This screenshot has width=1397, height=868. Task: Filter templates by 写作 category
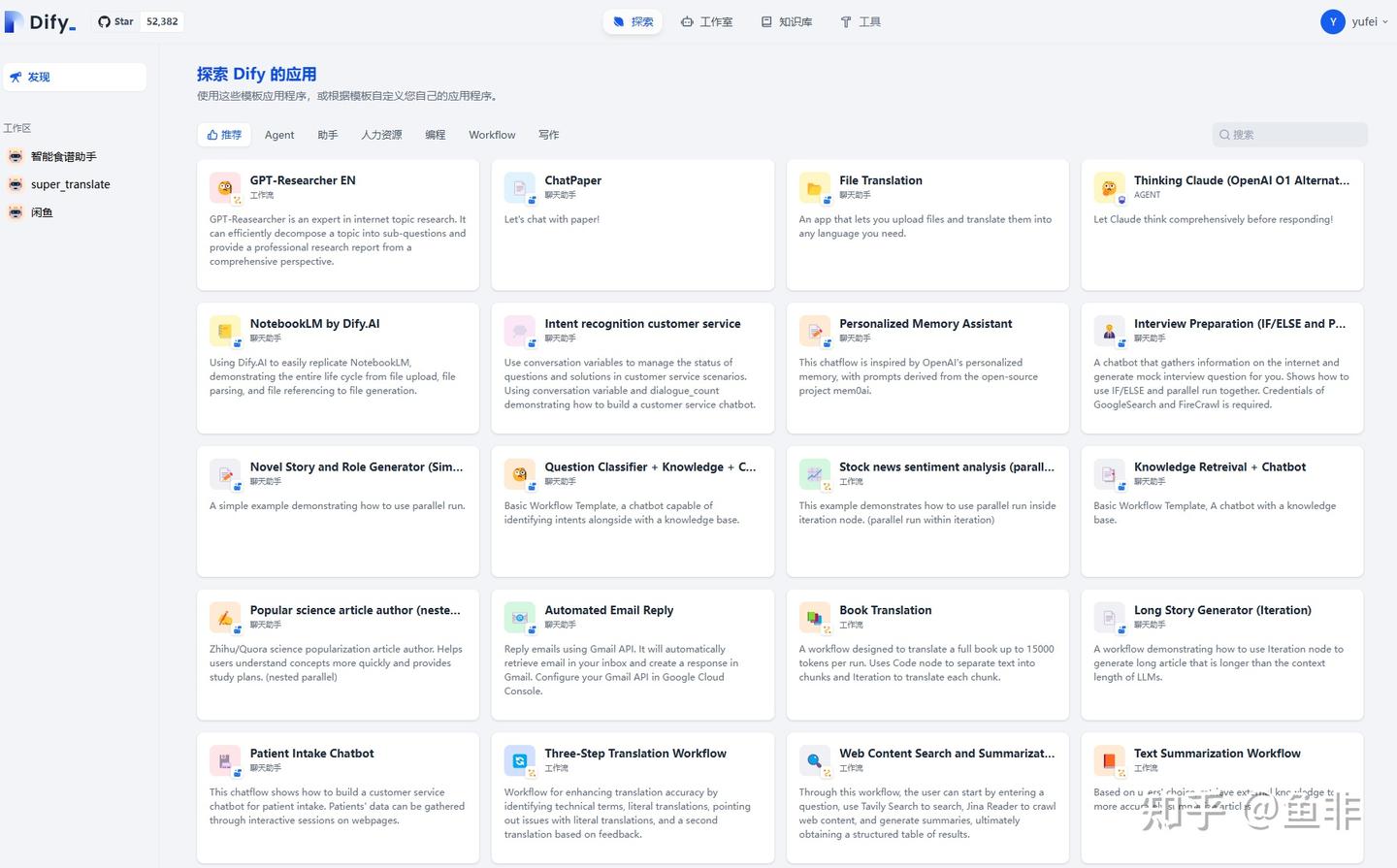[x=549, y=135]
